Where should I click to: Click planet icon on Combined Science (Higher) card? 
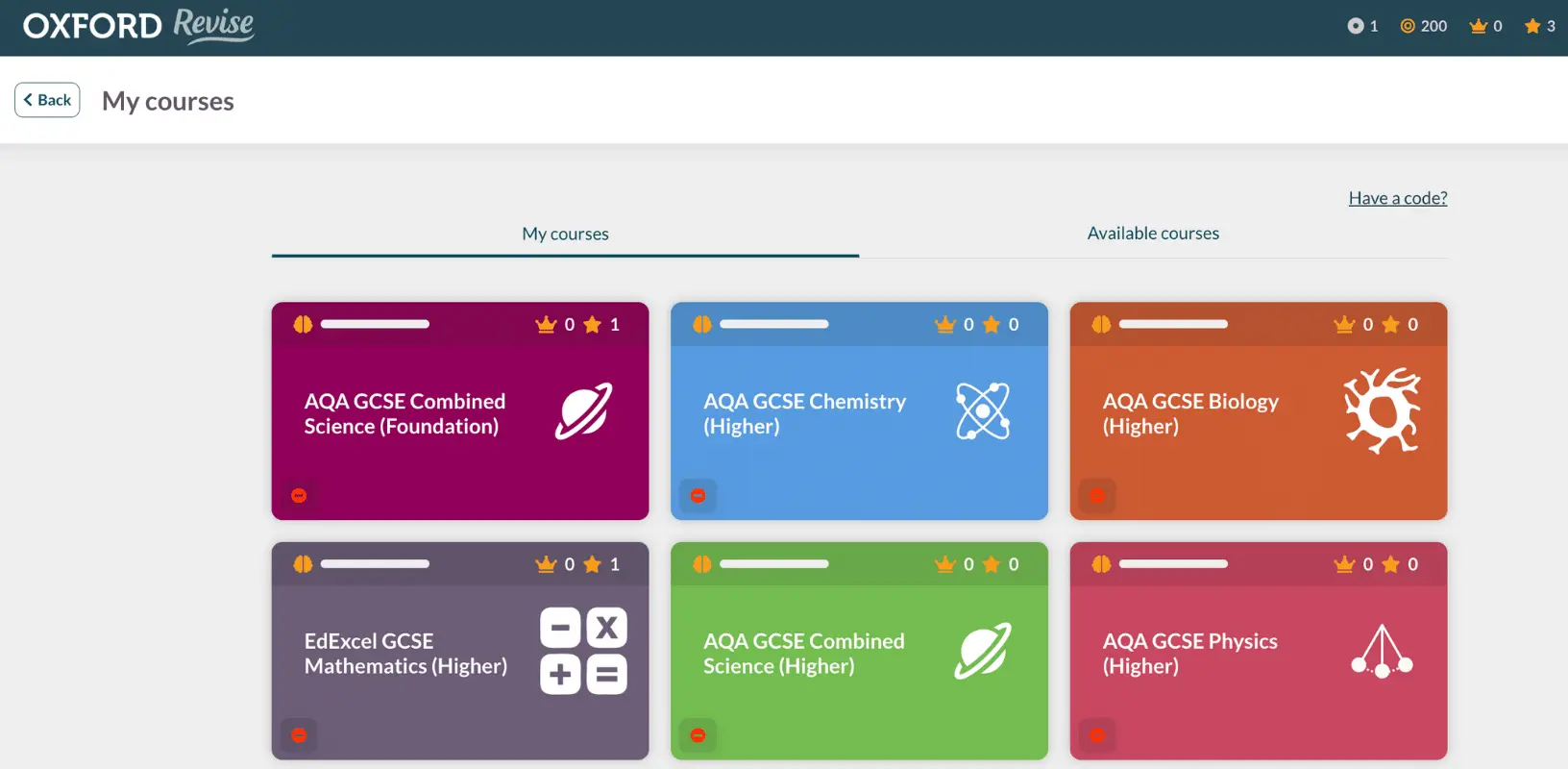[x=983, y=651]
